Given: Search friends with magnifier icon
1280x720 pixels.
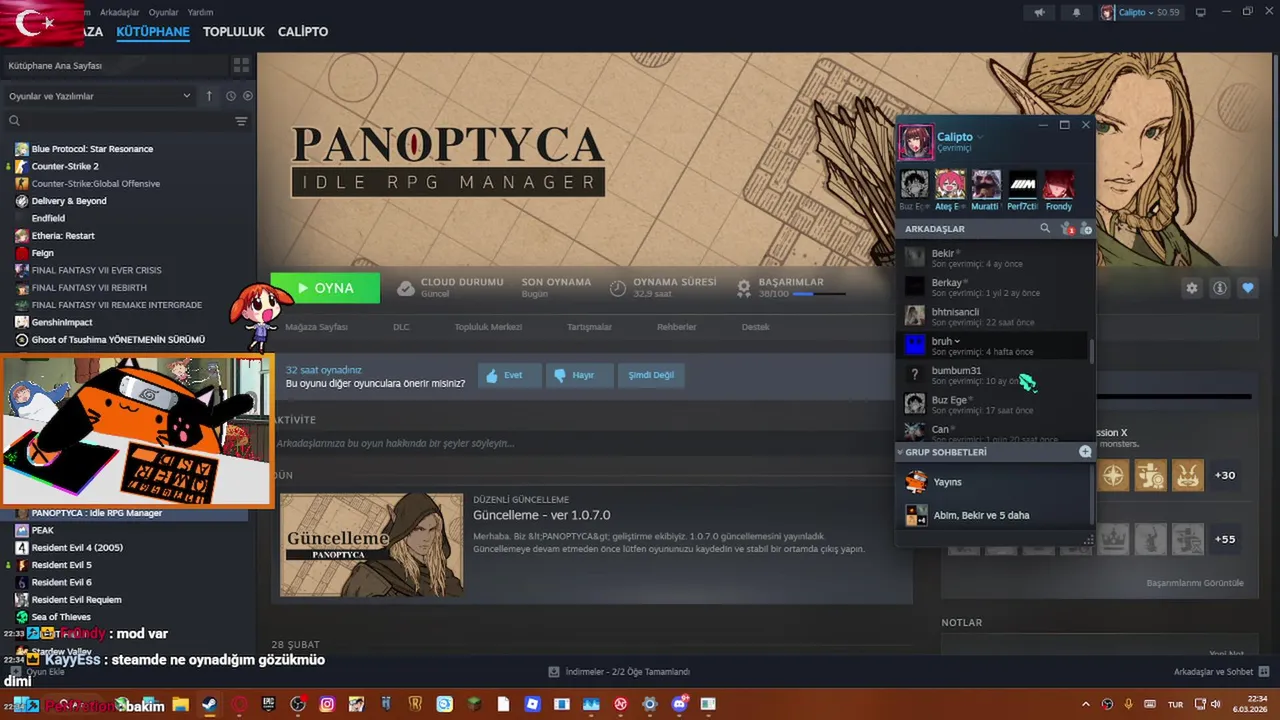Looking at the screenshot, I should click(x=1045, y=229).
